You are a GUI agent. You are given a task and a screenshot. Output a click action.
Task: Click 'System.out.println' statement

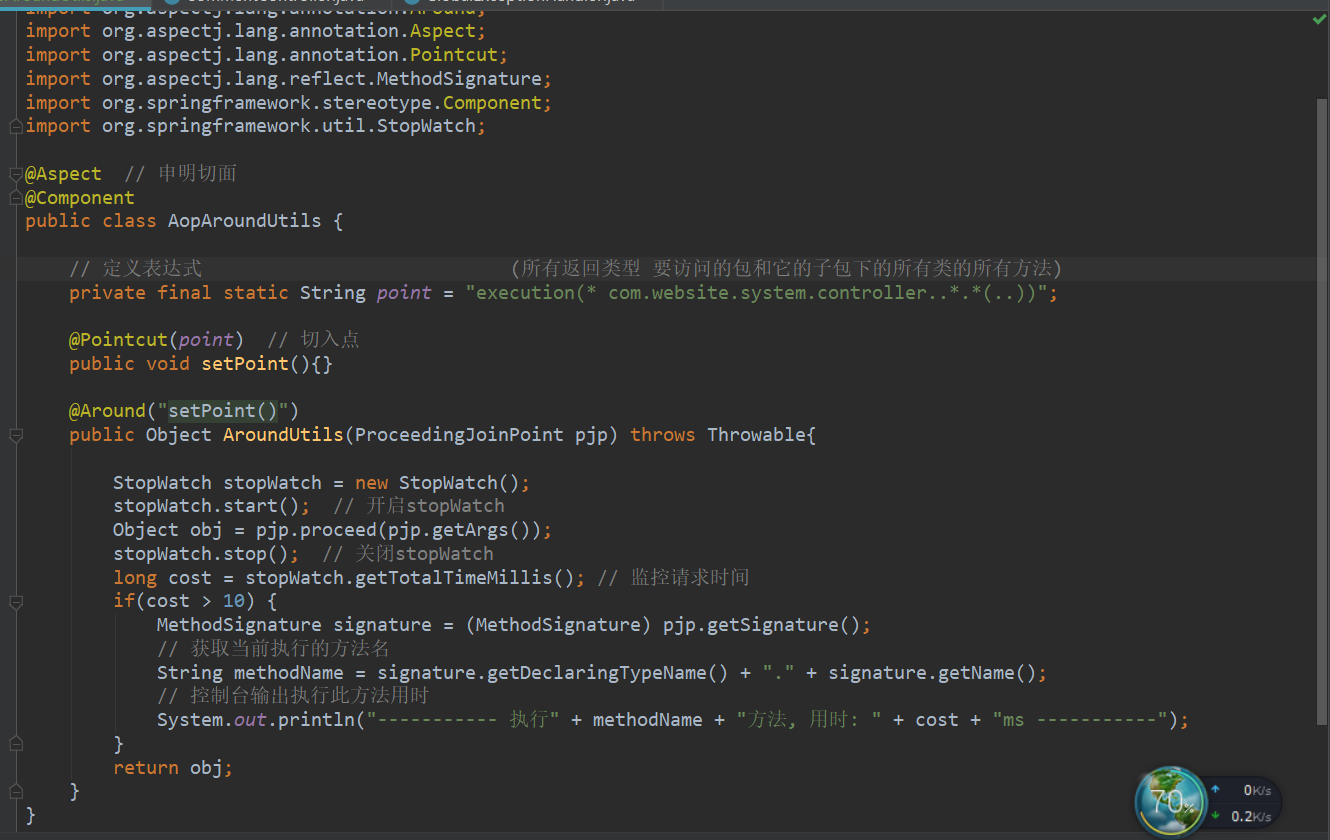tap(256, 720)
